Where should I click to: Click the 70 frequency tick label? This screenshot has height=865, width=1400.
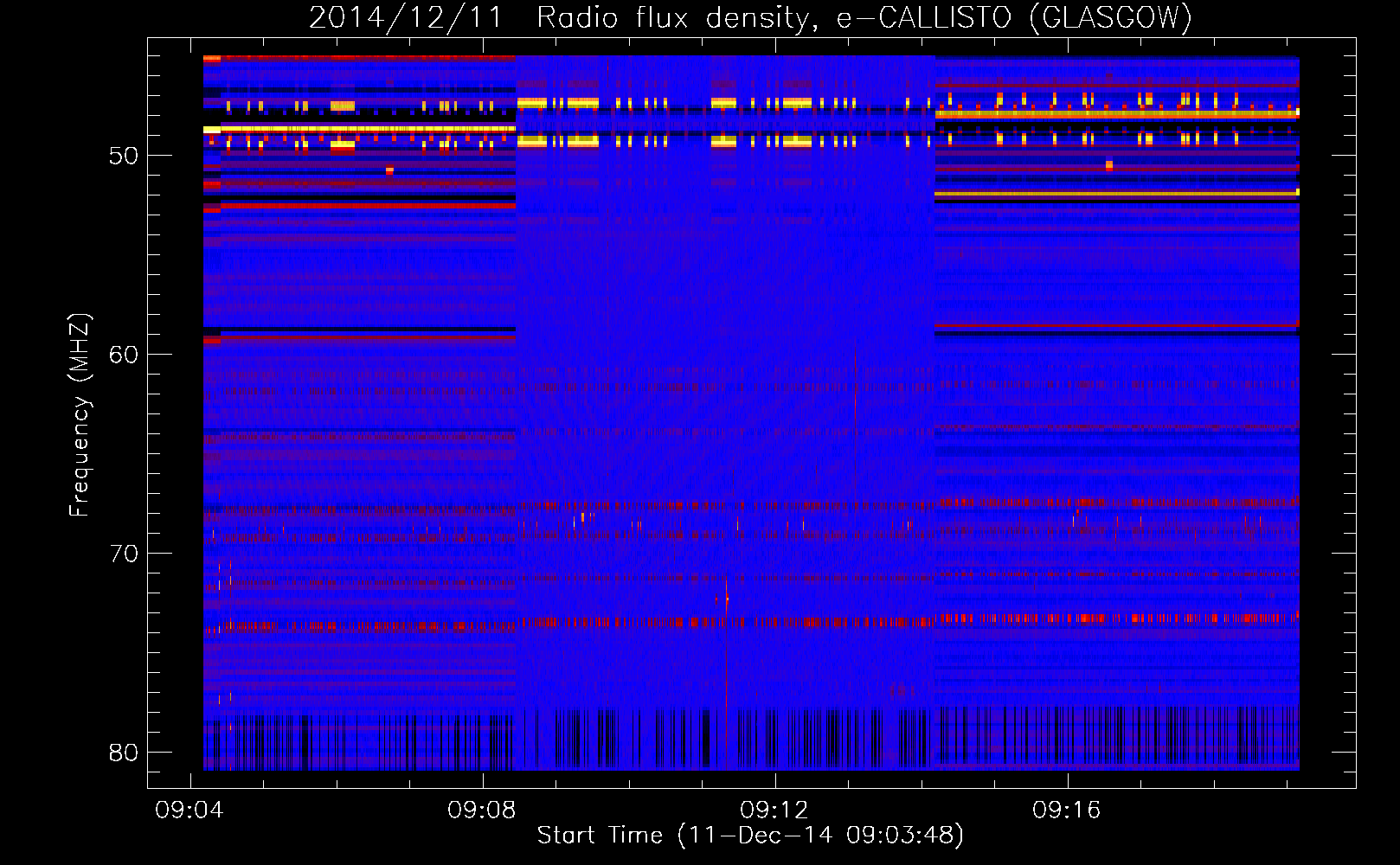[x=124, y=554]
